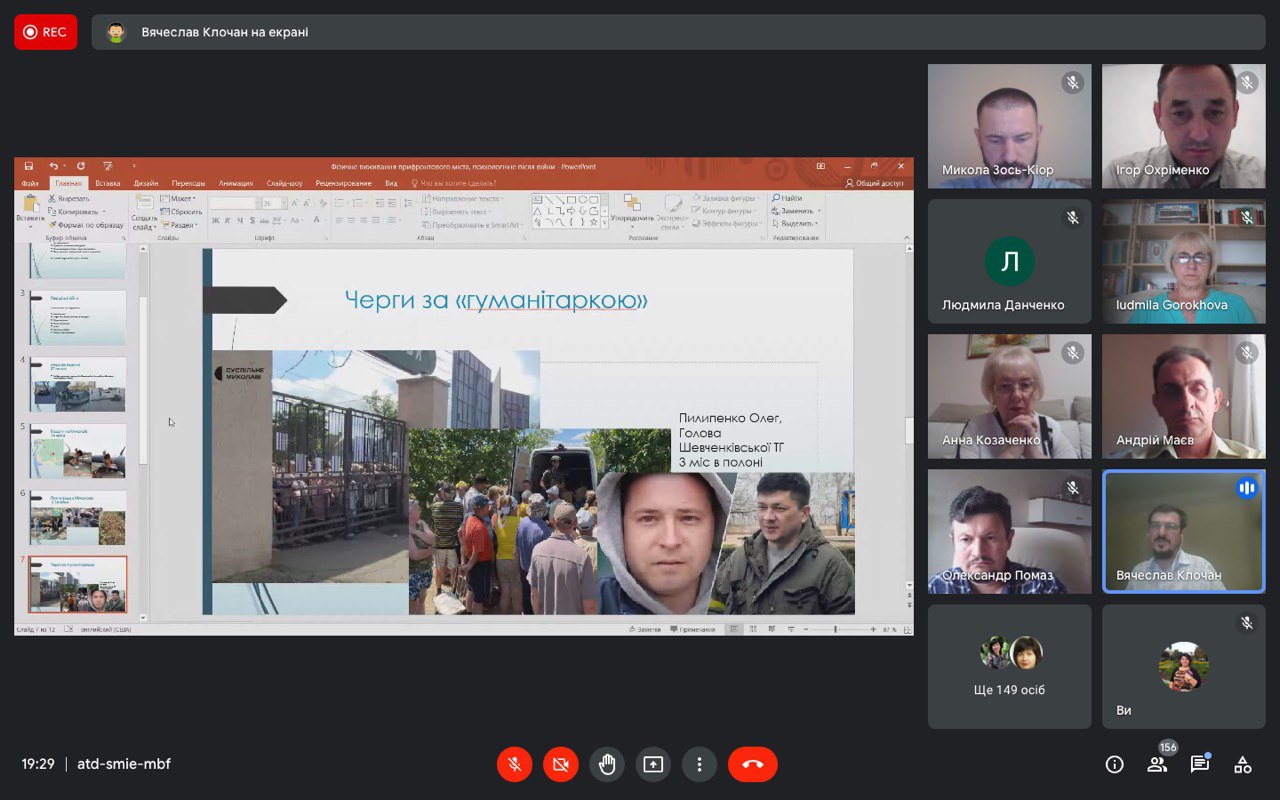This screenshot has width=1280, height=800.
Task: Open Контур фигуры shape outline dropdown
Action: click(725, 211)
